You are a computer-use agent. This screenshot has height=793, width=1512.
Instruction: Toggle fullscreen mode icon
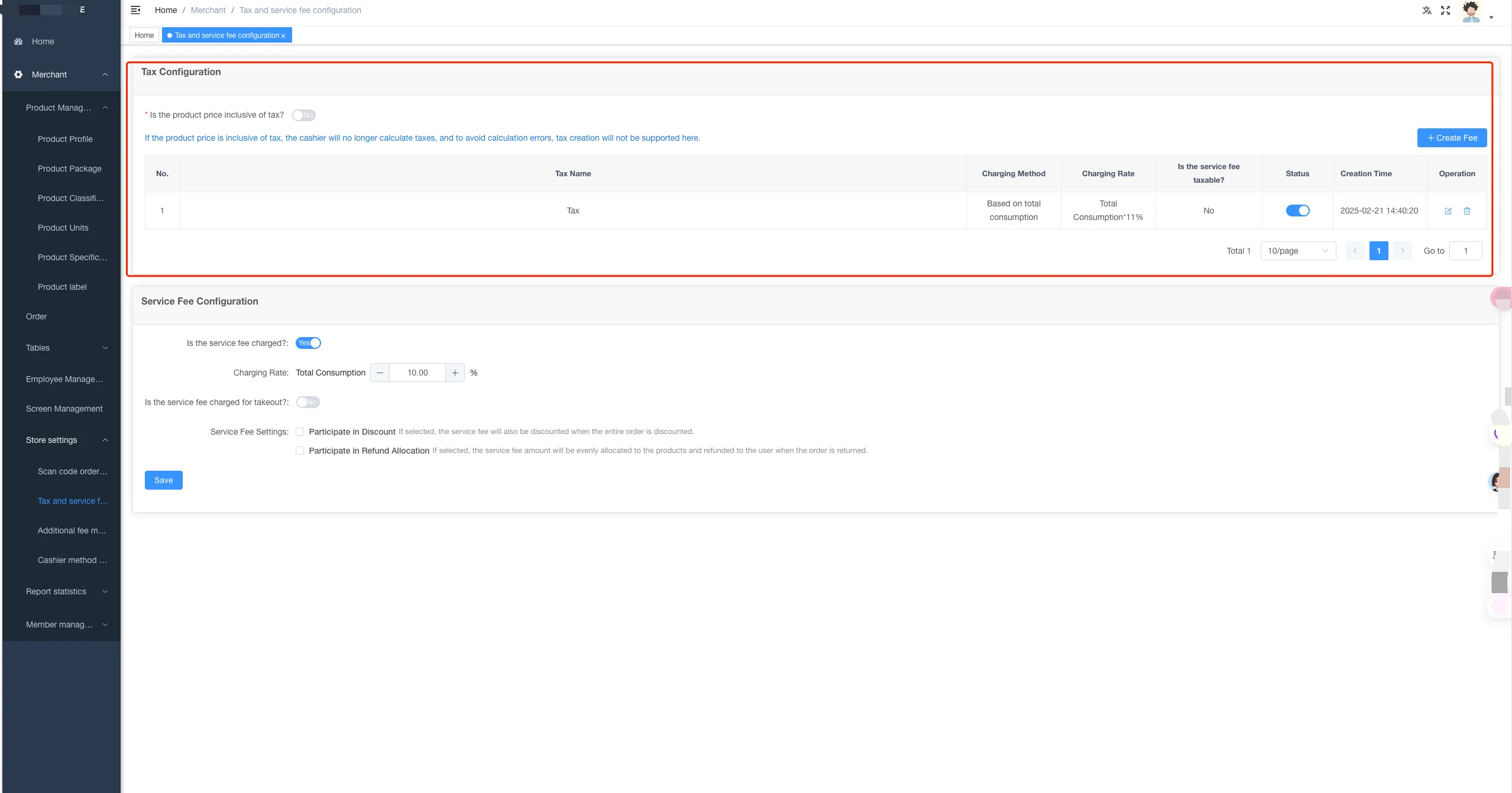point(1446,10)
